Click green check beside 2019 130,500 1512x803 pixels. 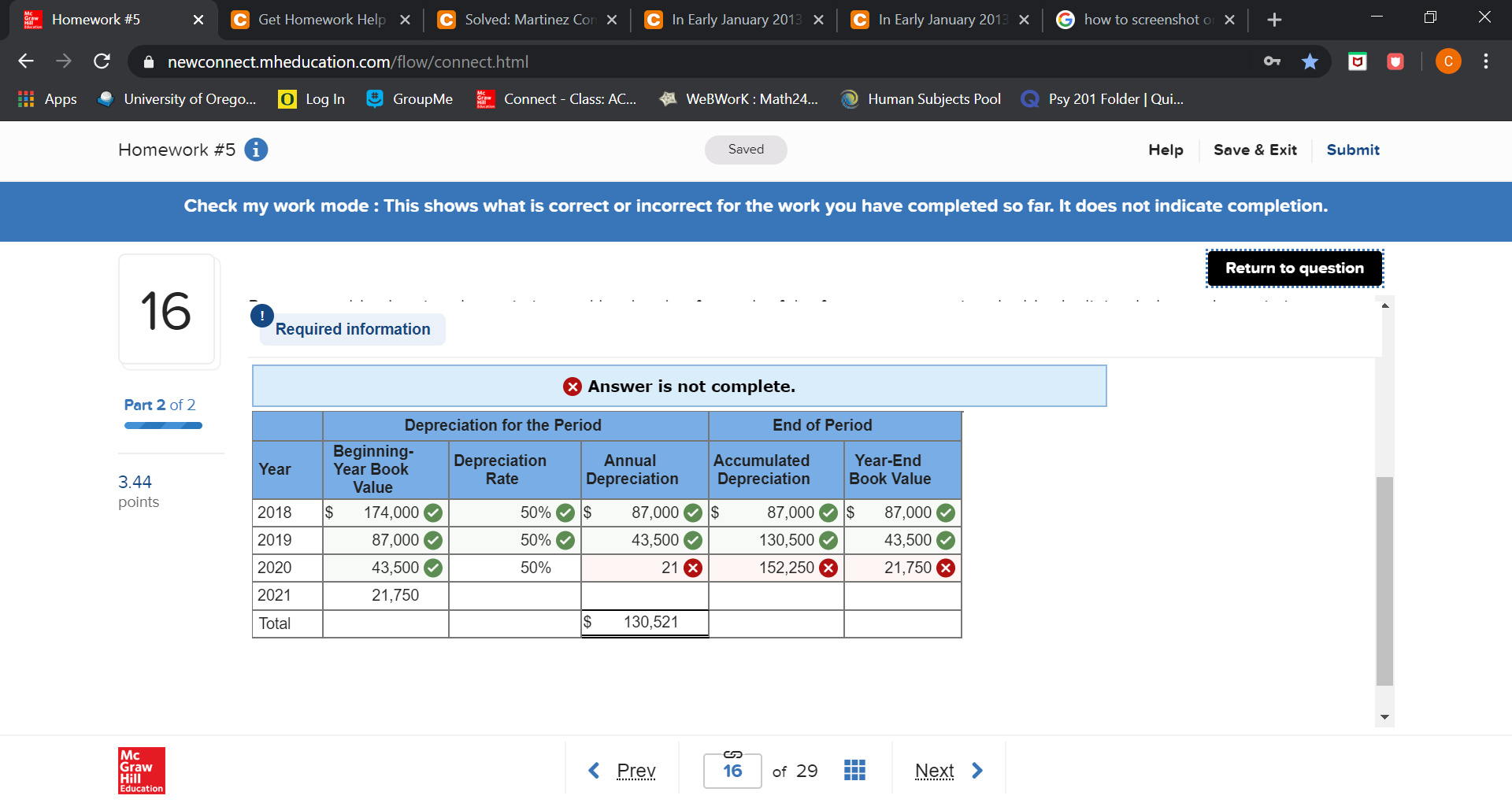[x=828, y=541]
